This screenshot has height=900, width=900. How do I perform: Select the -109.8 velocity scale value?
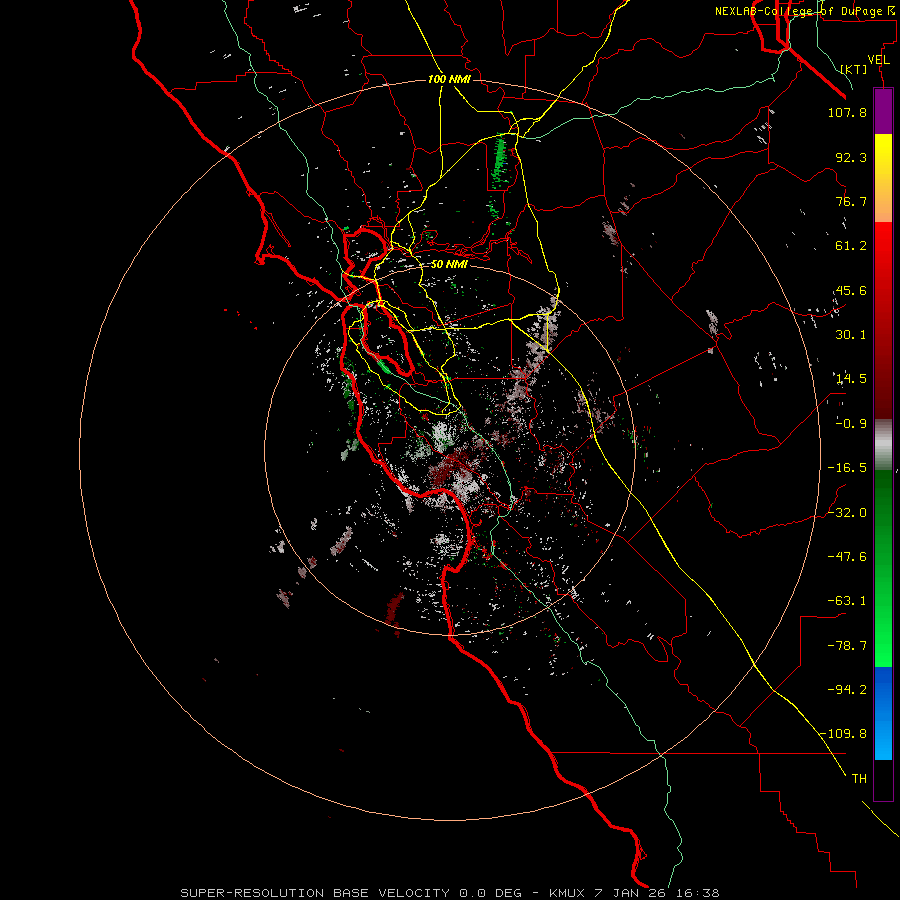point(844,734)
